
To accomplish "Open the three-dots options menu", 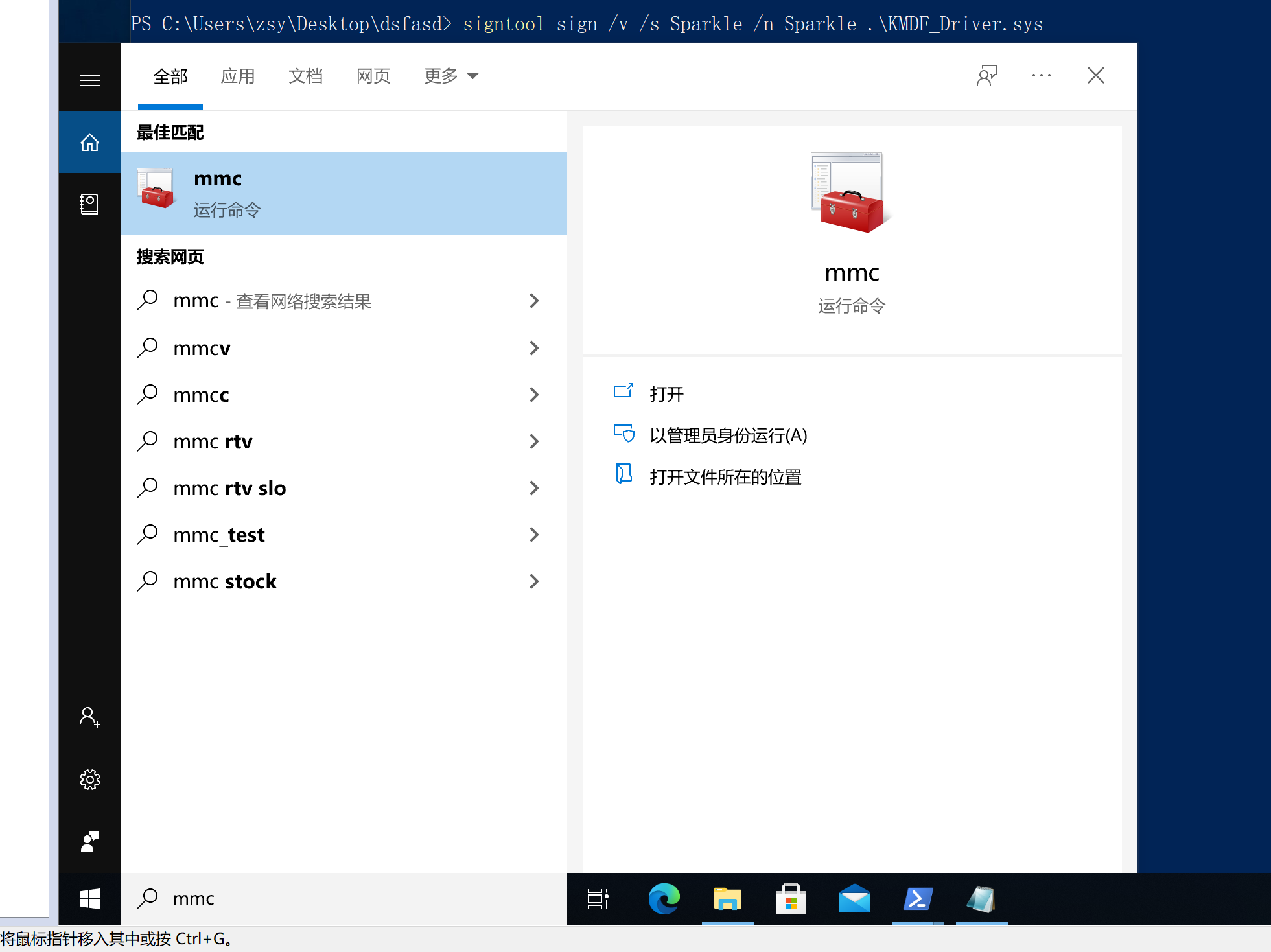I will click(1041, 76).
